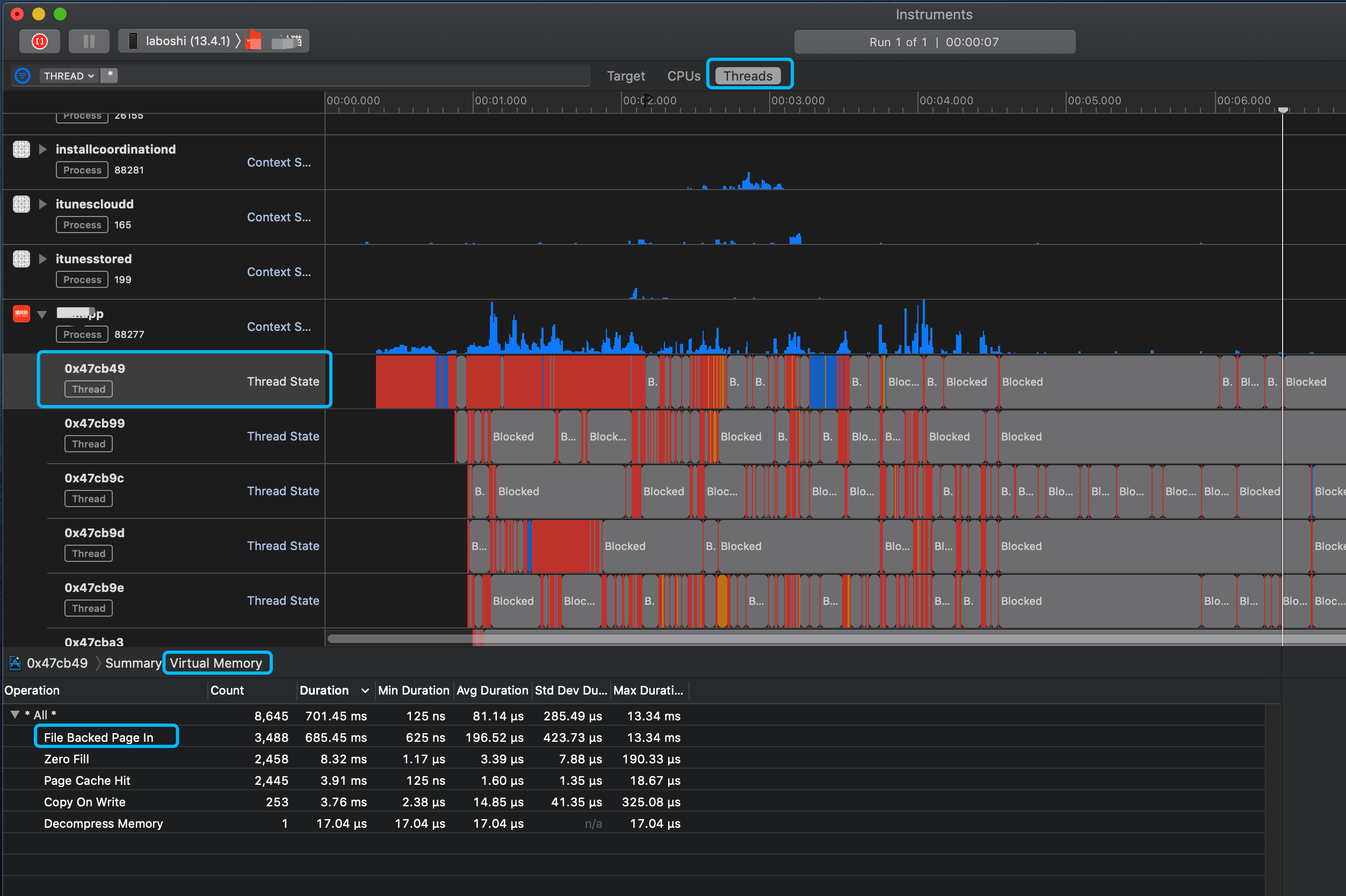Viewport: 1346px width, 896px height.
Task: Click Context S... label for itunescloudd
Action: click(279, 217)
